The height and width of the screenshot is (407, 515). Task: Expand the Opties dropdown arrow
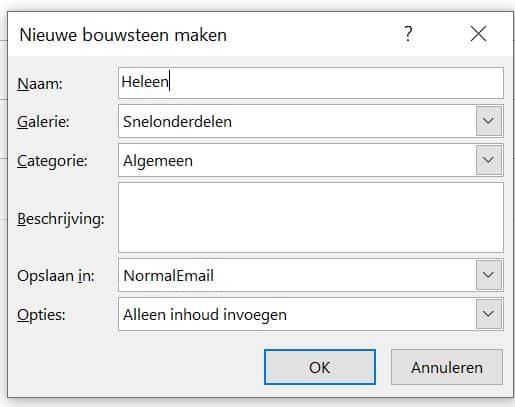489,314
